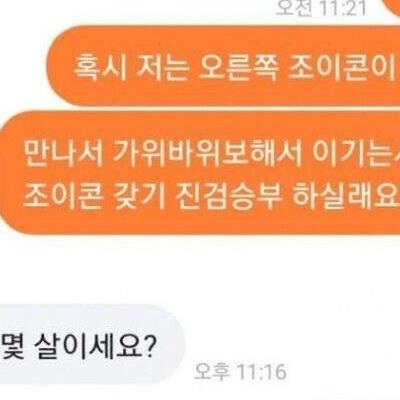The width and height of the screenshot is (400, 400).
Task: Select the orange message starting with 혹시 저는
Action: tap(223, 67)
